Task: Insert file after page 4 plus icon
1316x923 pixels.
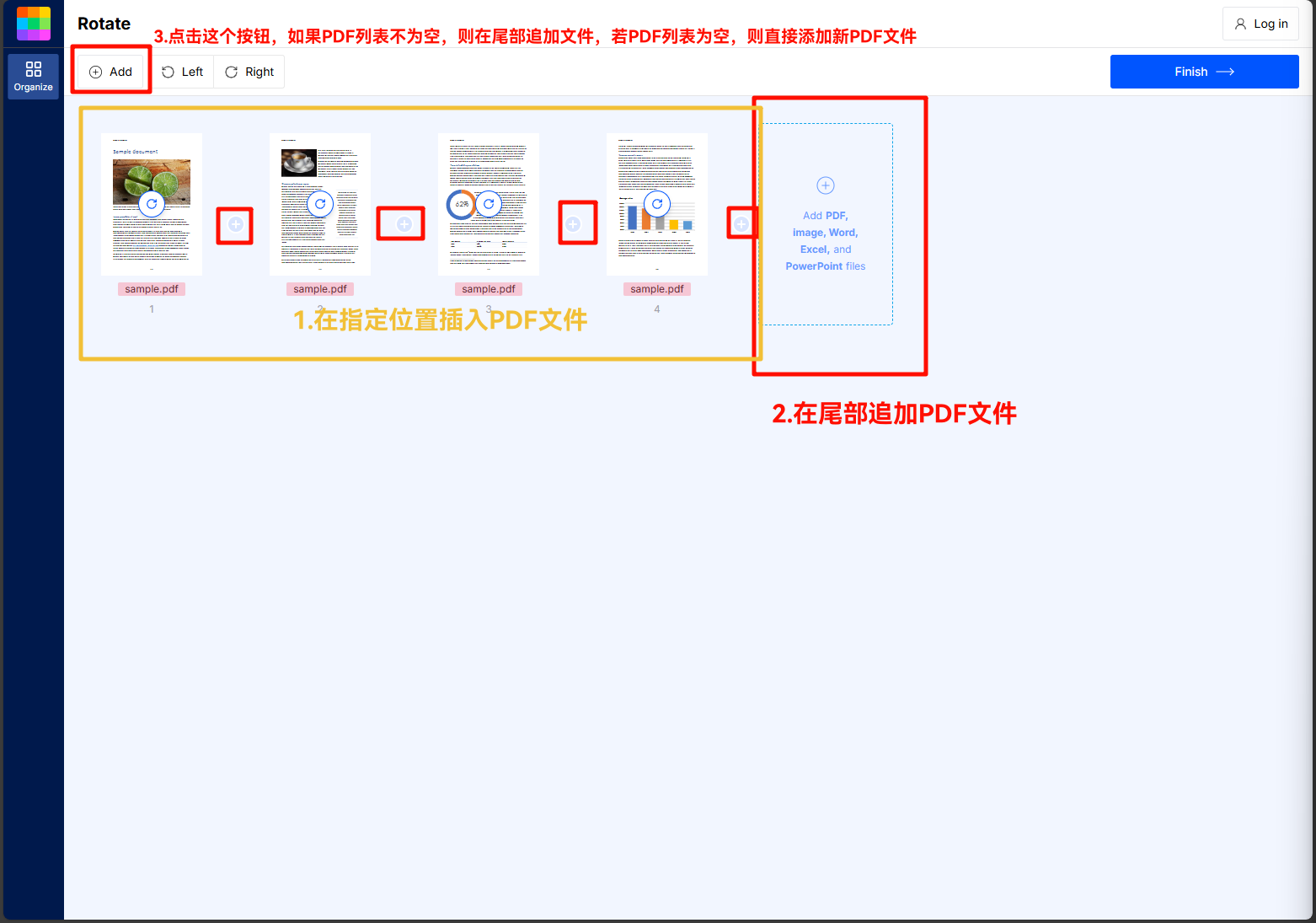Action: 741,224
